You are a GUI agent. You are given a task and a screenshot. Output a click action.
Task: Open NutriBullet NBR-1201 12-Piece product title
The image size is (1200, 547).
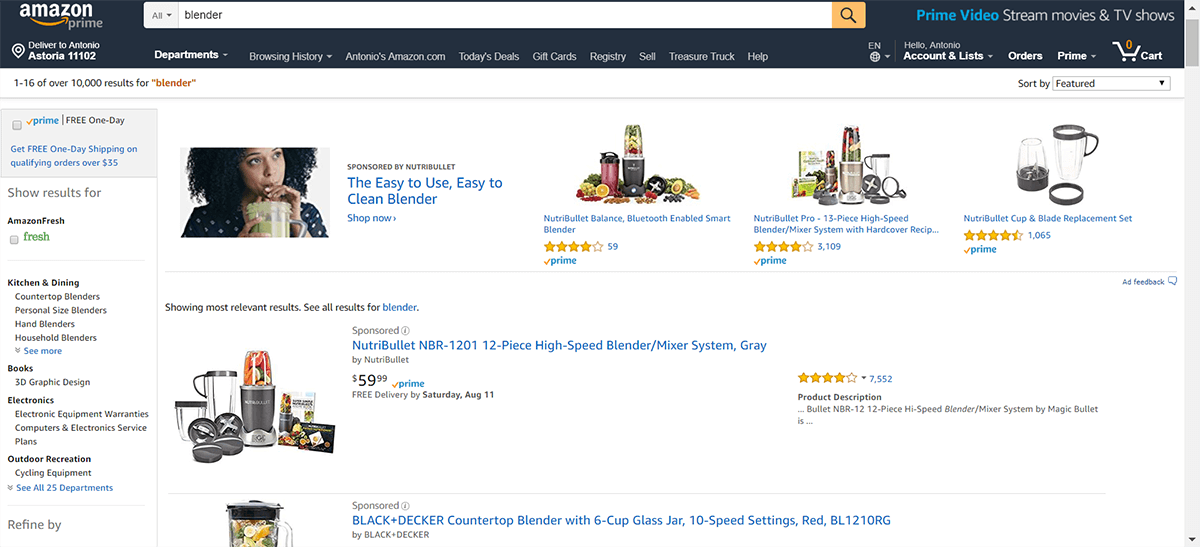point(559,345)
